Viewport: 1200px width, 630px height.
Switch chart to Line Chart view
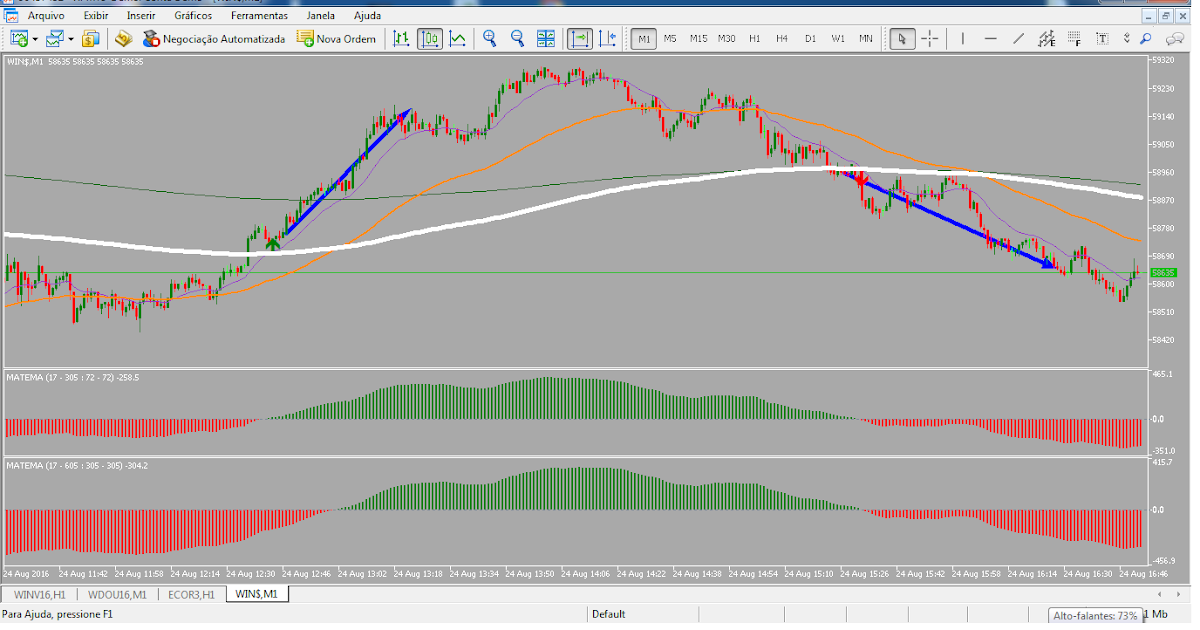[x=456, y=38]
